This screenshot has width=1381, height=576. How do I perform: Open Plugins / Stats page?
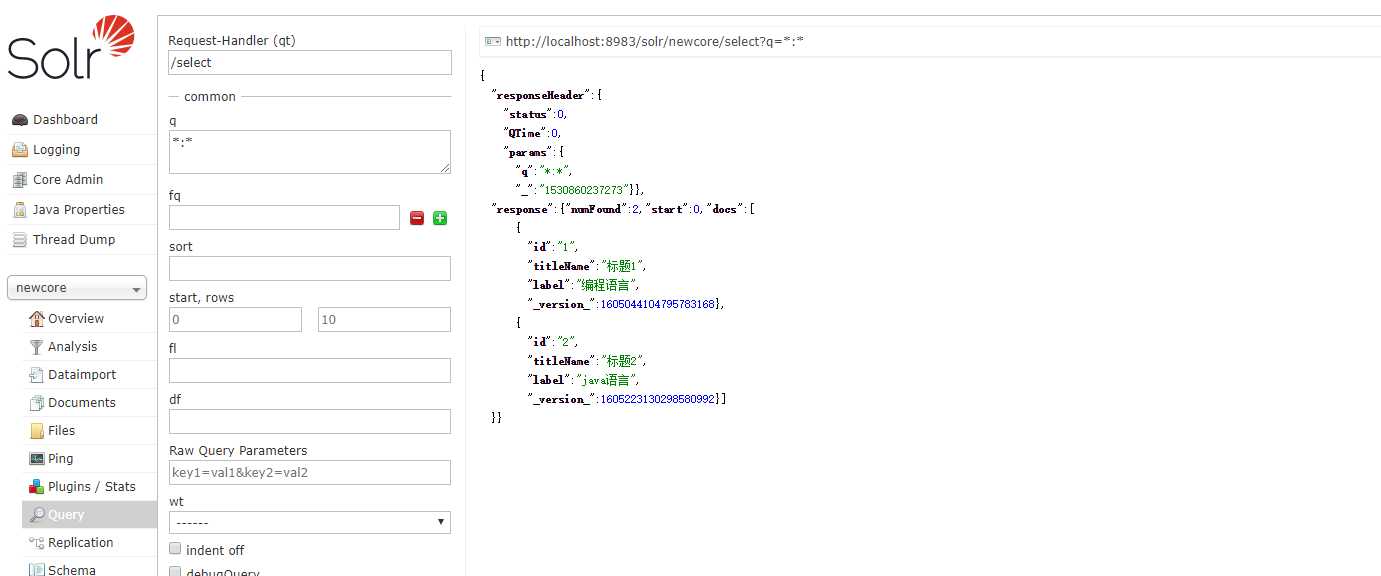point(92,487)
